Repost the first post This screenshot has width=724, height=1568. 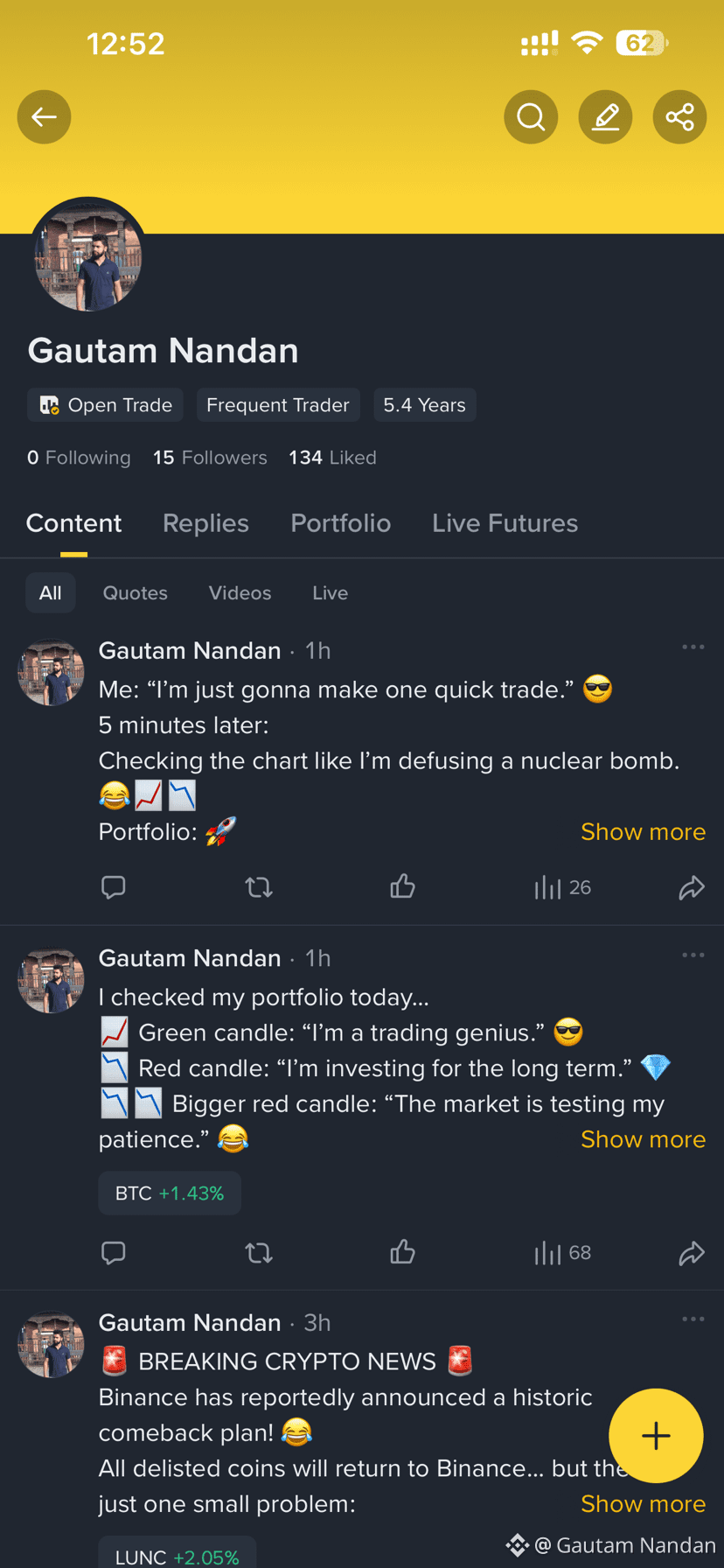point(259,887)
